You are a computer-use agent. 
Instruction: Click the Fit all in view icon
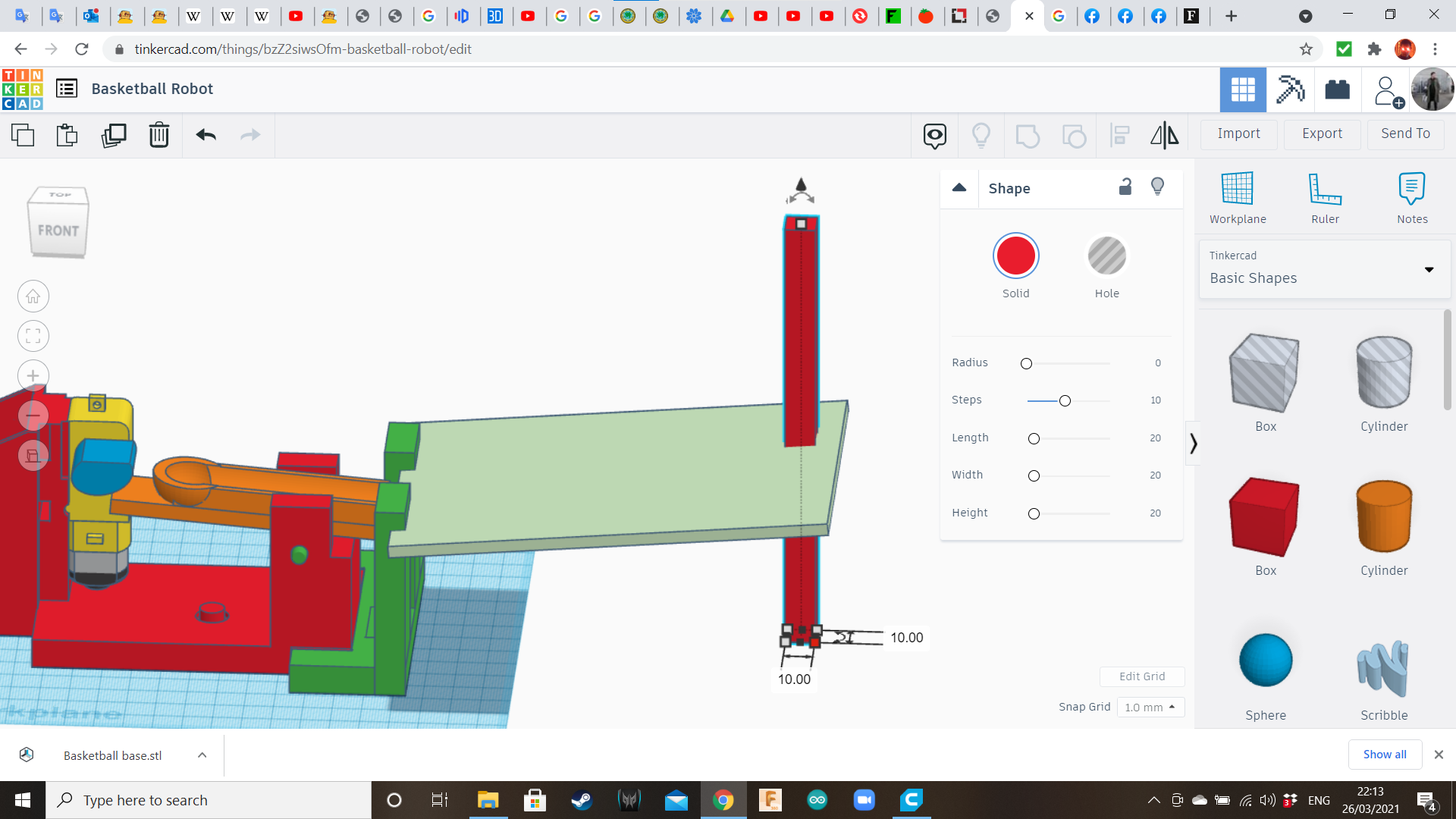33,336
